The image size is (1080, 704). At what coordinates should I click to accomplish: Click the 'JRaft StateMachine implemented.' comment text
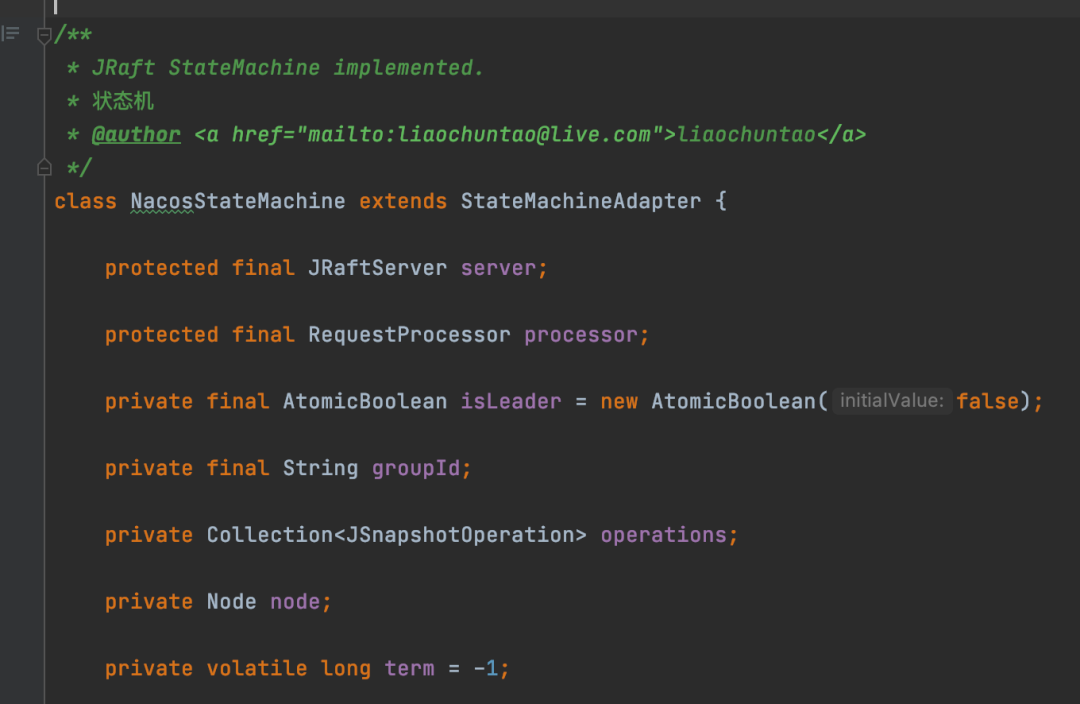click(x=287, y=68)
